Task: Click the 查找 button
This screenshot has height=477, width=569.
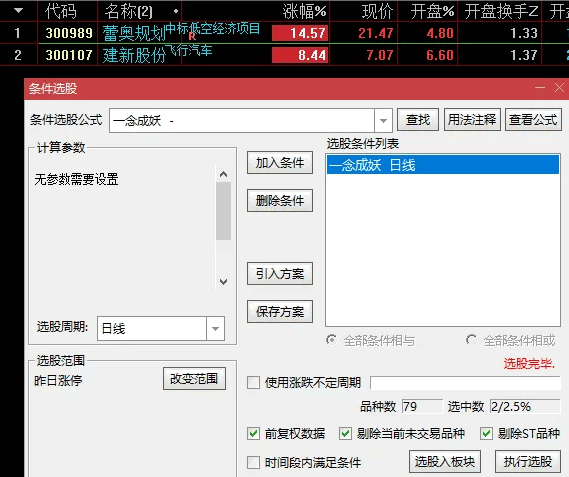Action: point(418,119)
